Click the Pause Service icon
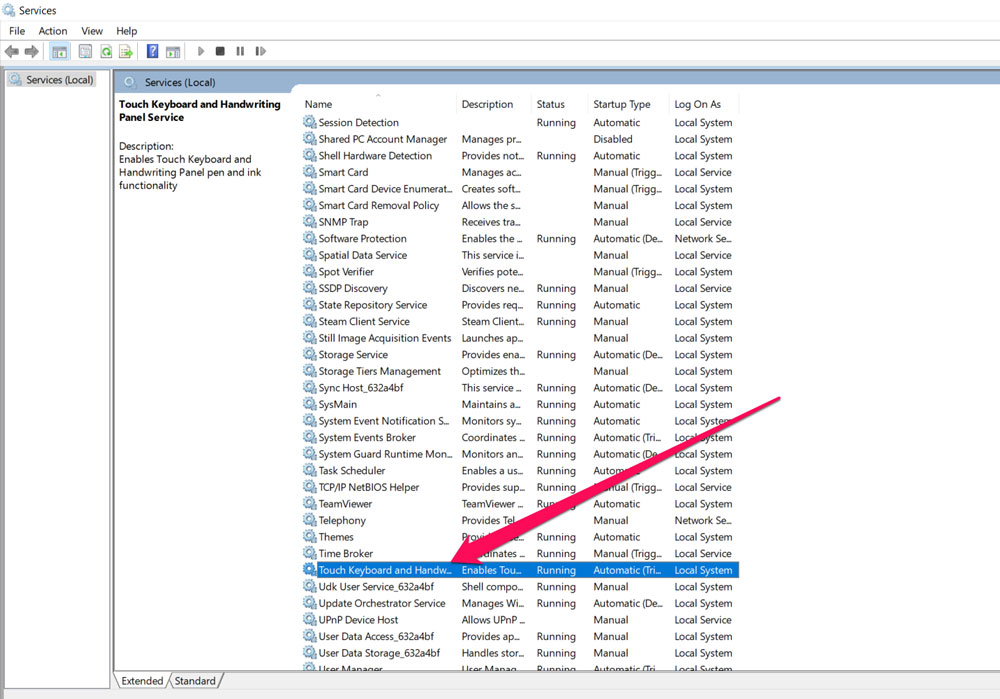 (x=240, y=51)
